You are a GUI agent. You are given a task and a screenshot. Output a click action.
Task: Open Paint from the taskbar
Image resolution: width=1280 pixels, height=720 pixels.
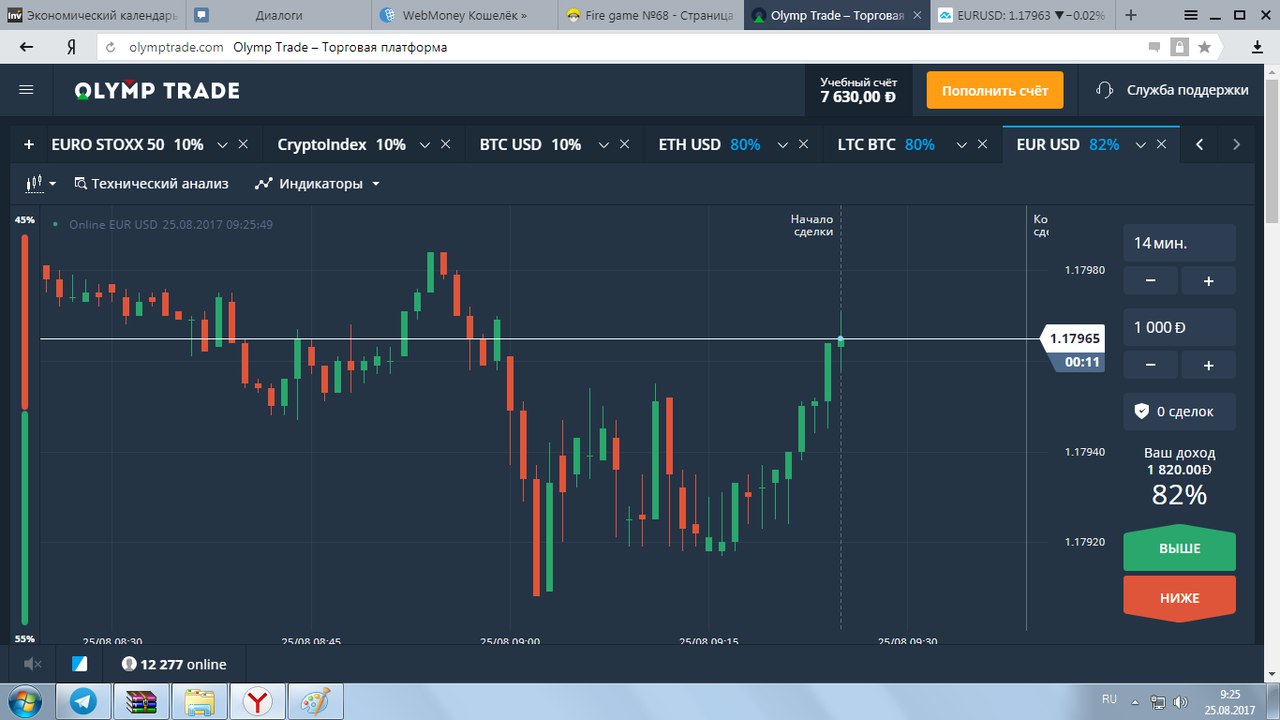tap(315, 701)
